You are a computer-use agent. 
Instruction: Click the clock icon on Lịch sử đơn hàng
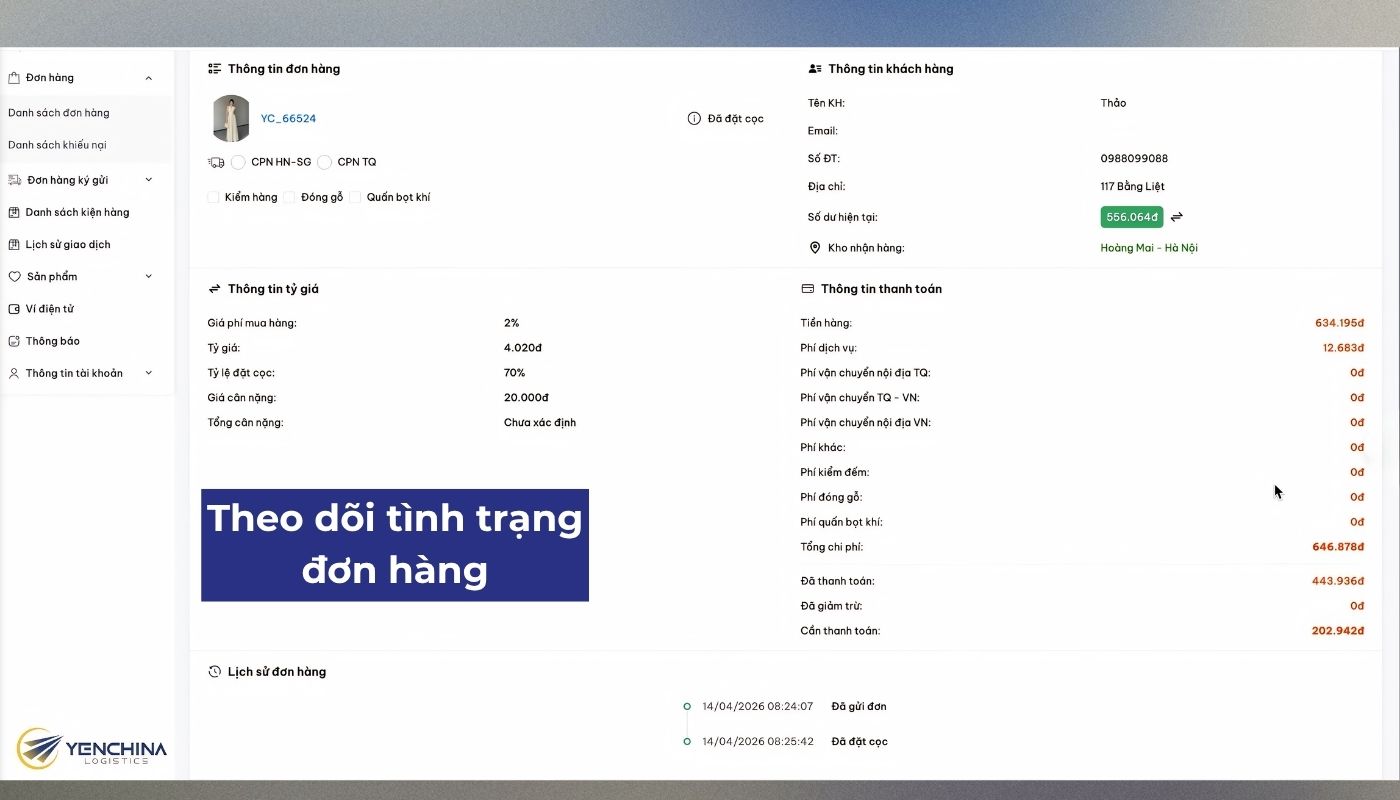(212, 671)
